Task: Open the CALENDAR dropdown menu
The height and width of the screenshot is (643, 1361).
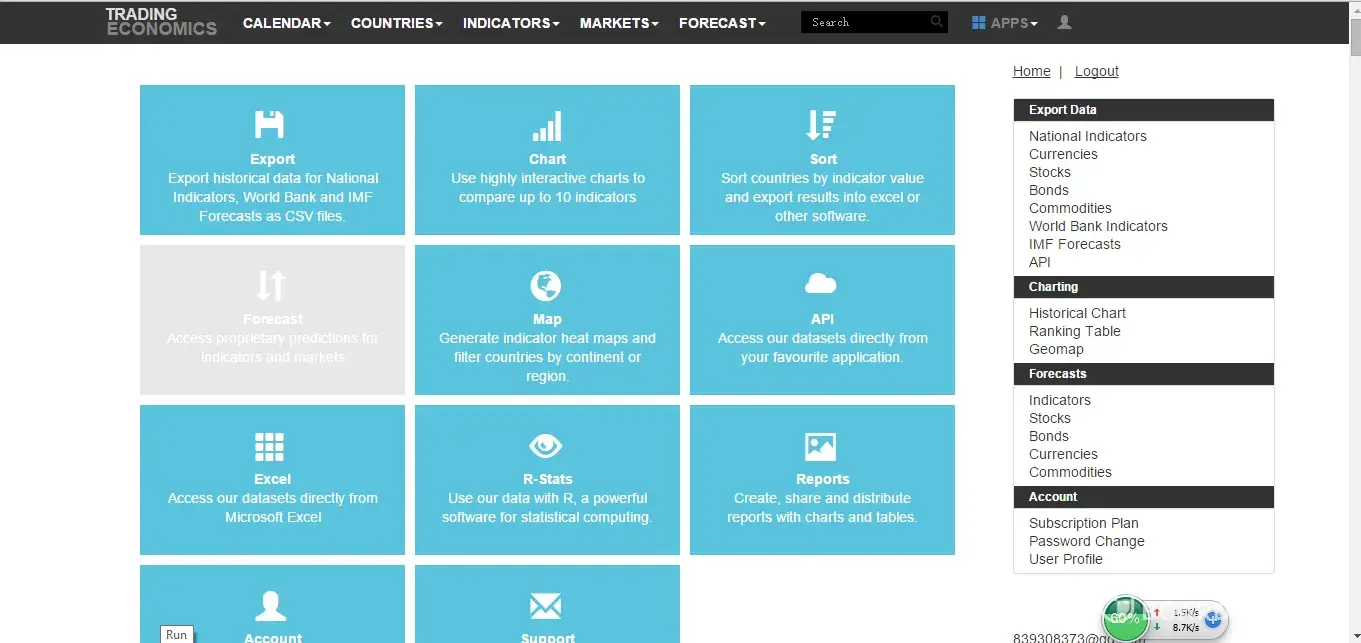Action: pyautogui.click(x=287, y=22)
